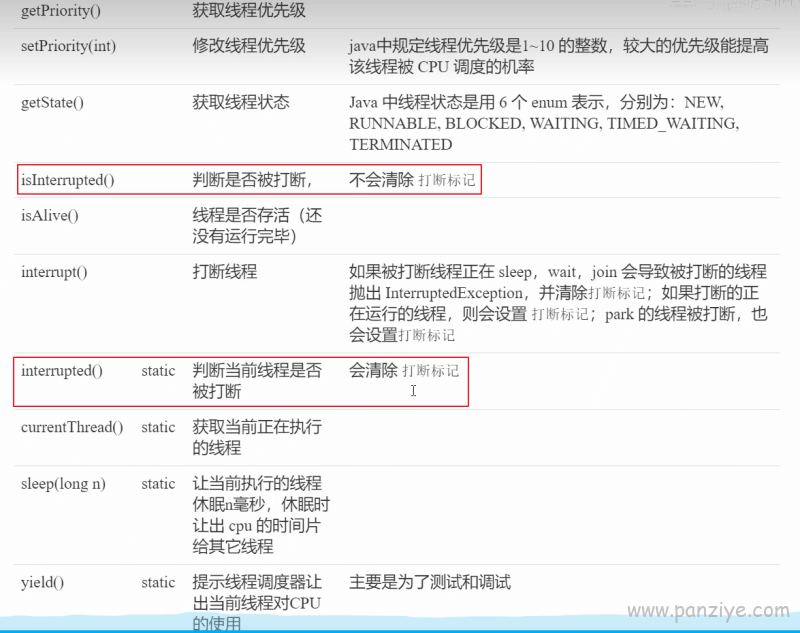Click the 'TERMINATED' state text

click(x=401, y=145)
